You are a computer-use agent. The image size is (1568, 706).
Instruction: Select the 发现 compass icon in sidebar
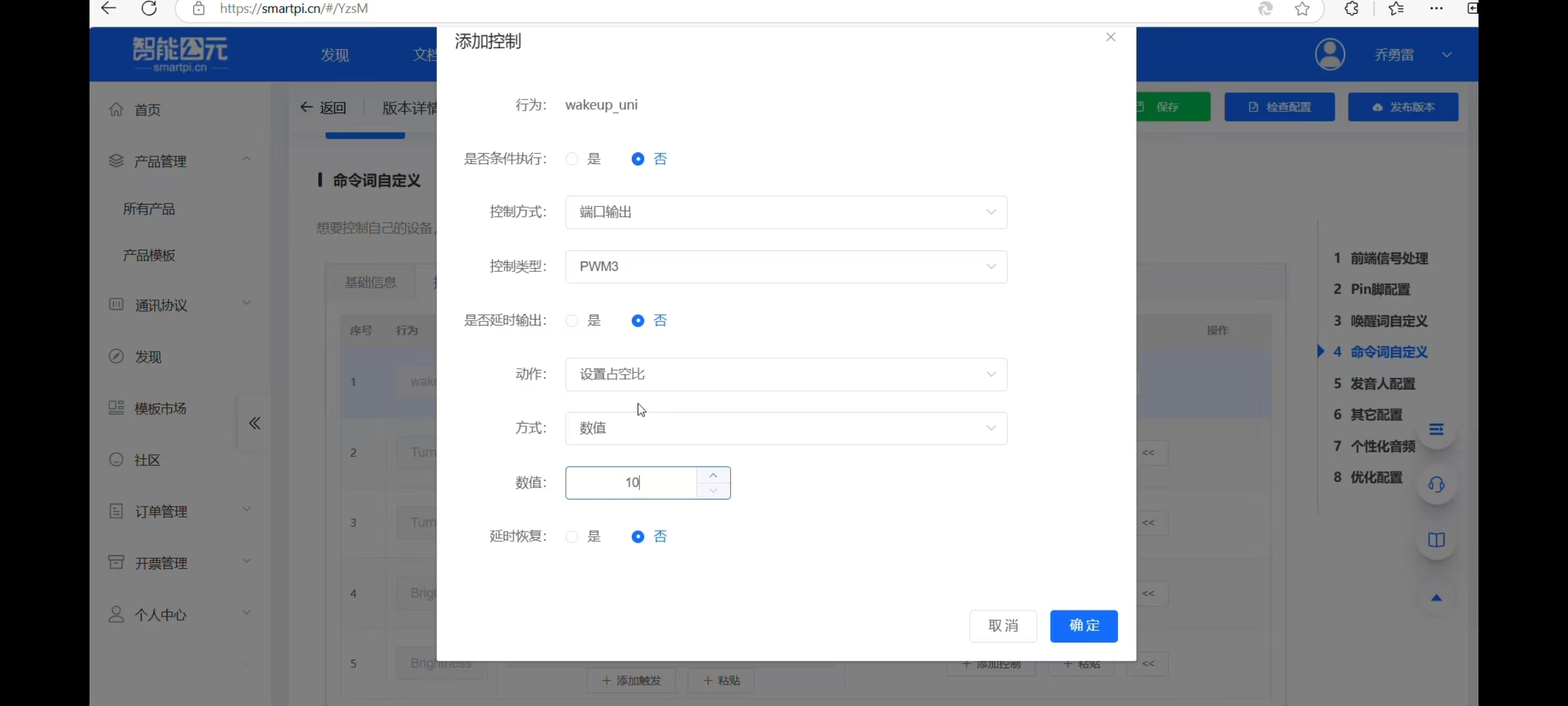(116, 356)
